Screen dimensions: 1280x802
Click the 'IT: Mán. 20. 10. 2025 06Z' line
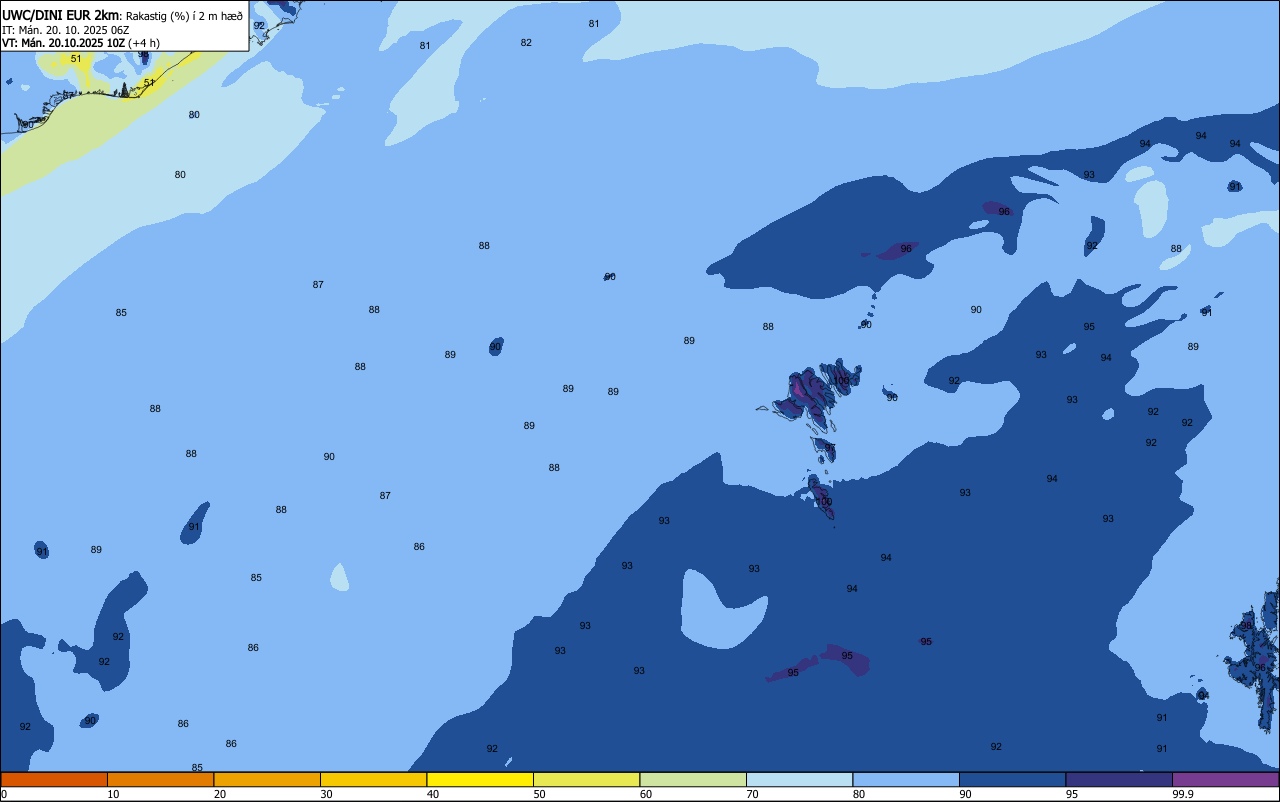point(66,30)
